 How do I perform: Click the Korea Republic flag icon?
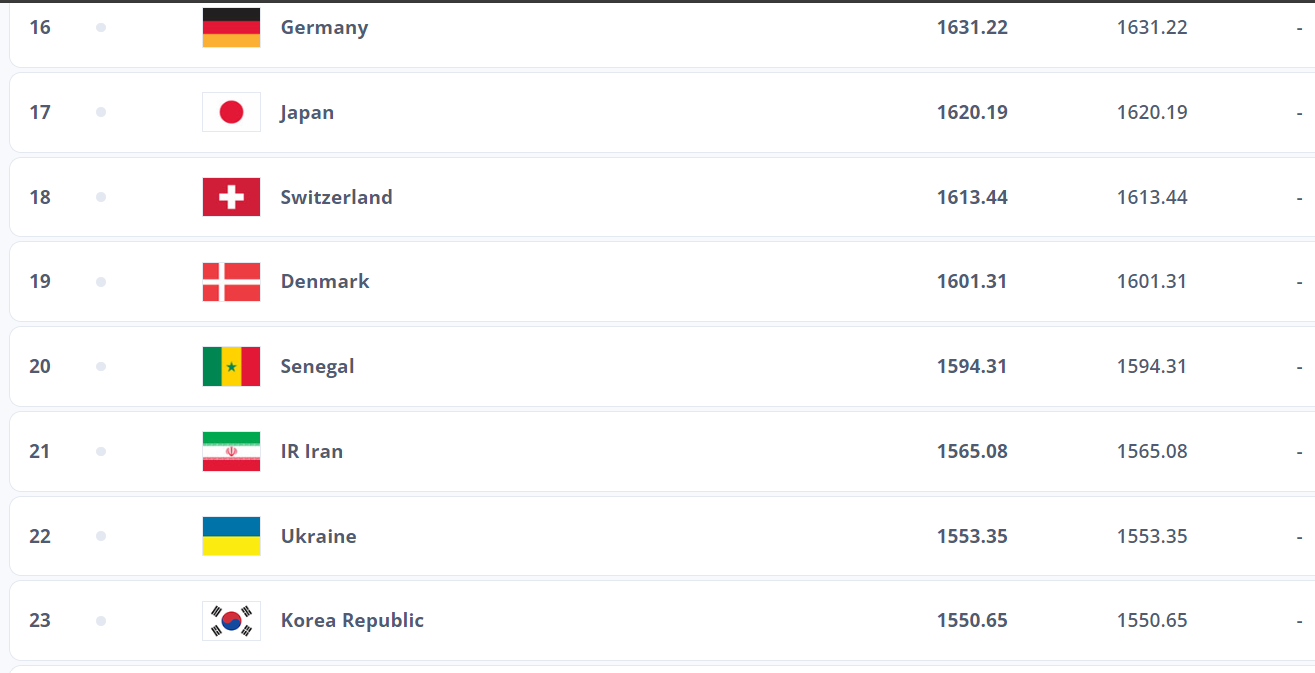pyautogui.click(x=231, y=621)
